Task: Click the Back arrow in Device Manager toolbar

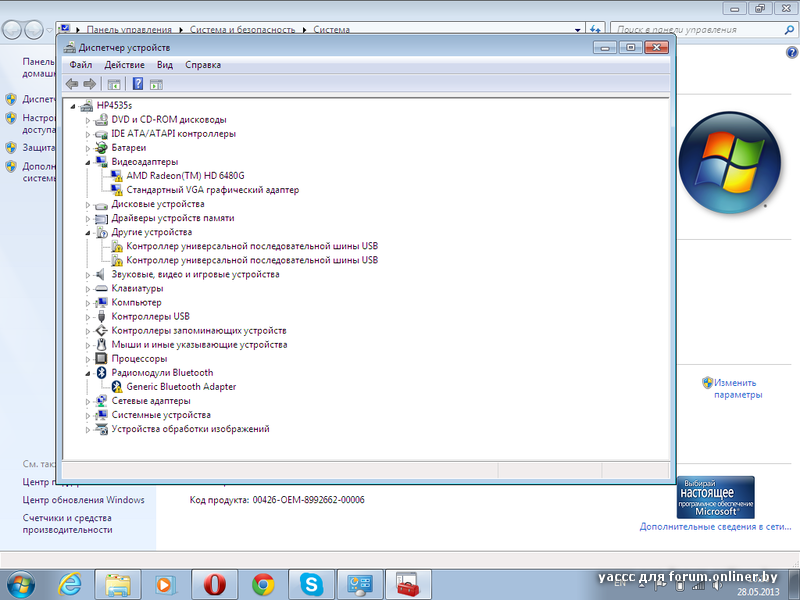Action: coord(72,84)
